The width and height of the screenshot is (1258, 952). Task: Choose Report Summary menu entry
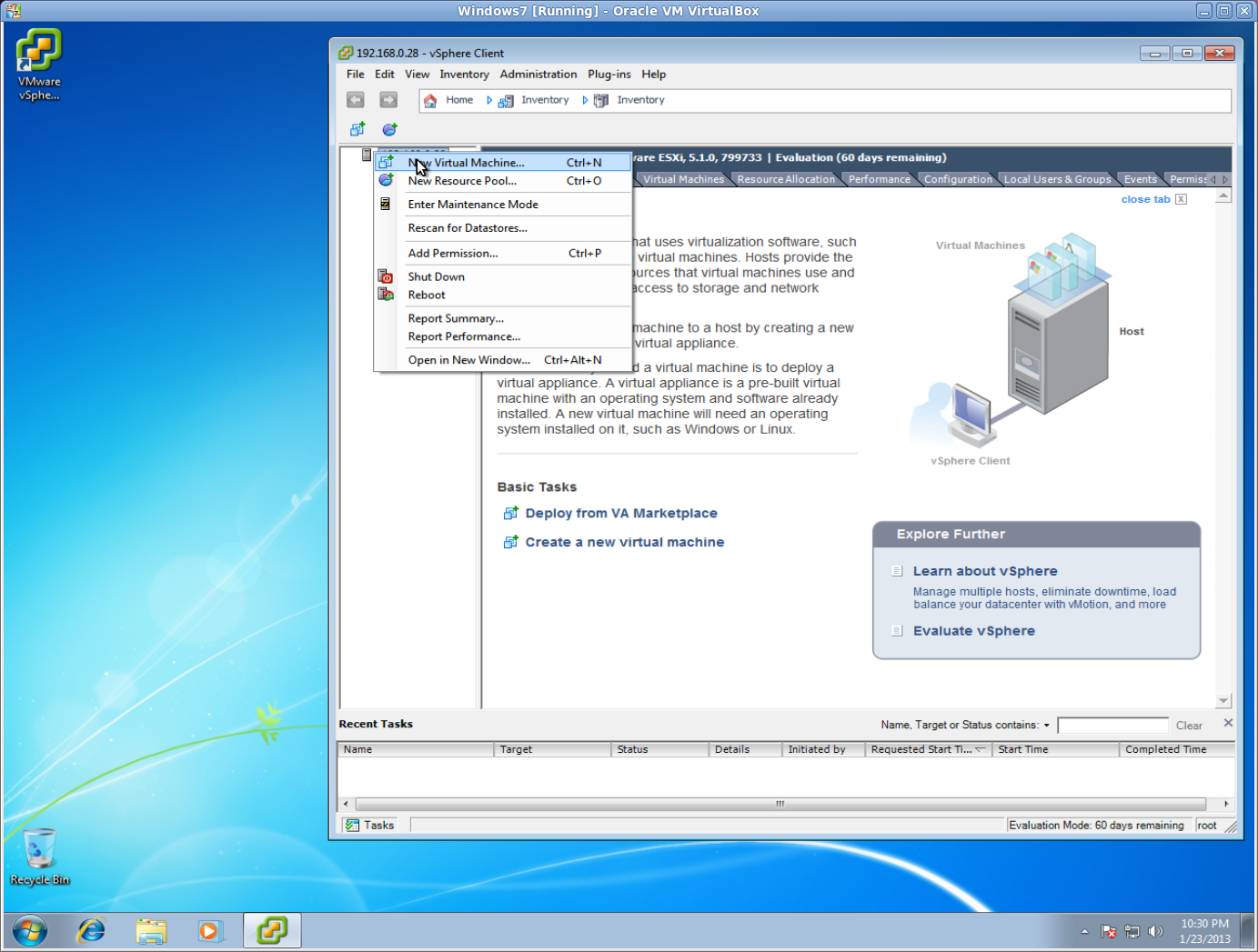click(x=503, y=318)
